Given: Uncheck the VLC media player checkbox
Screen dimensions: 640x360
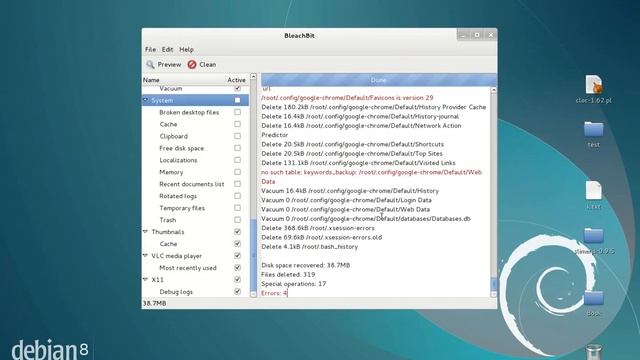Looking at the screenshot, I should pos(237,256).
